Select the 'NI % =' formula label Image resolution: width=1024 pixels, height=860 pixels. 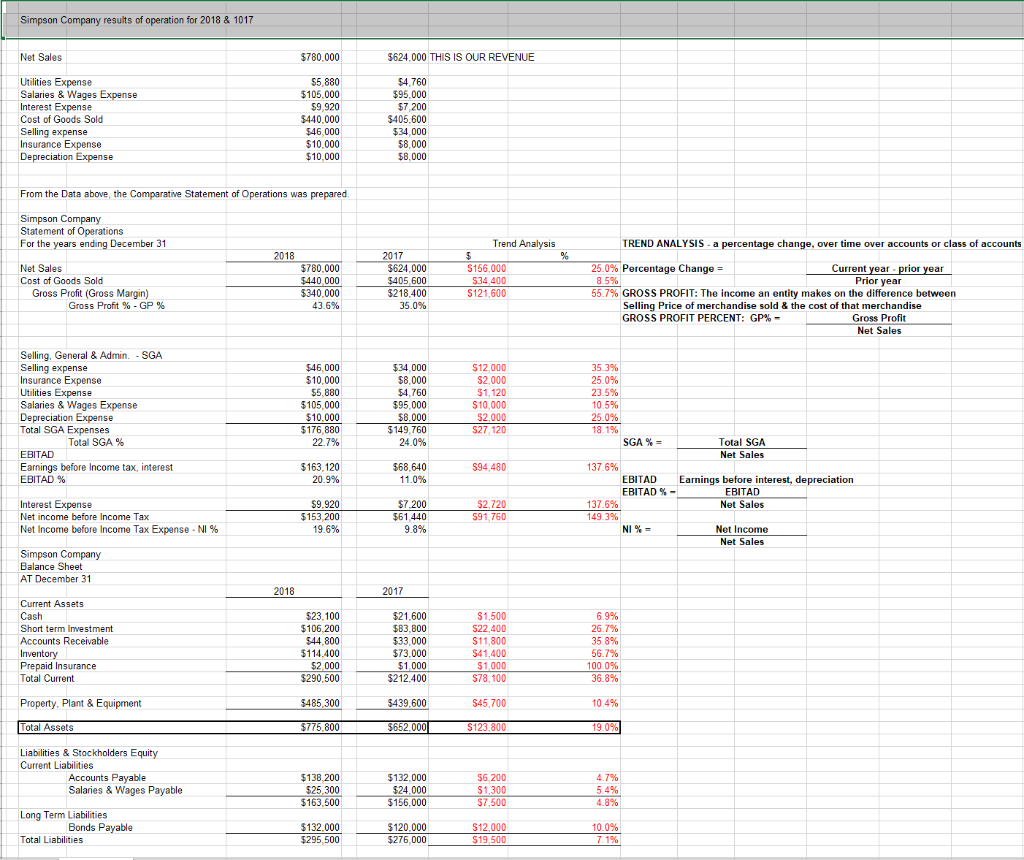(637, 530)
